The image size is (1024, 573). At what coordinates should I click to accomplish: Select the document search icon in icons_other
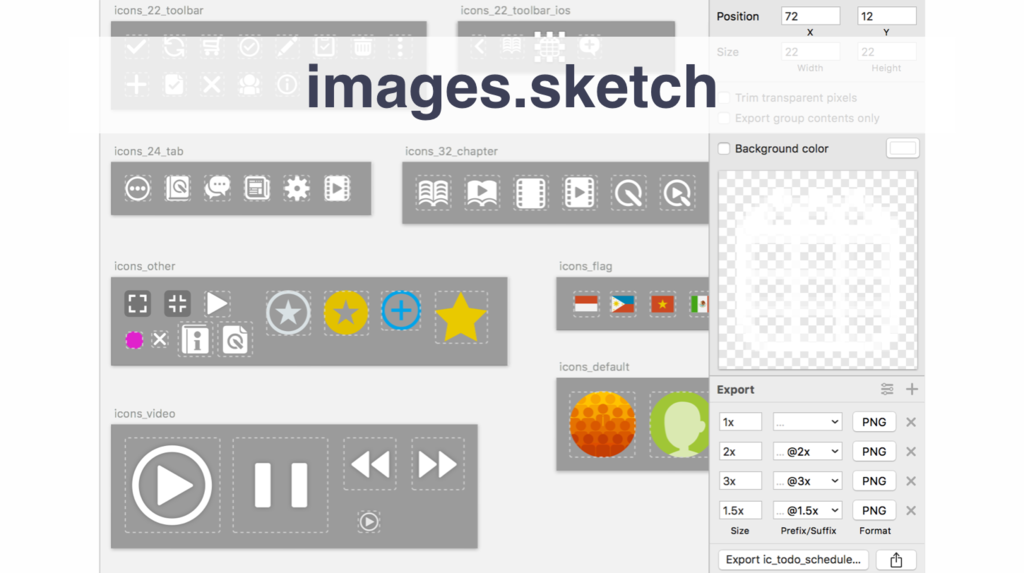(235, 340)
